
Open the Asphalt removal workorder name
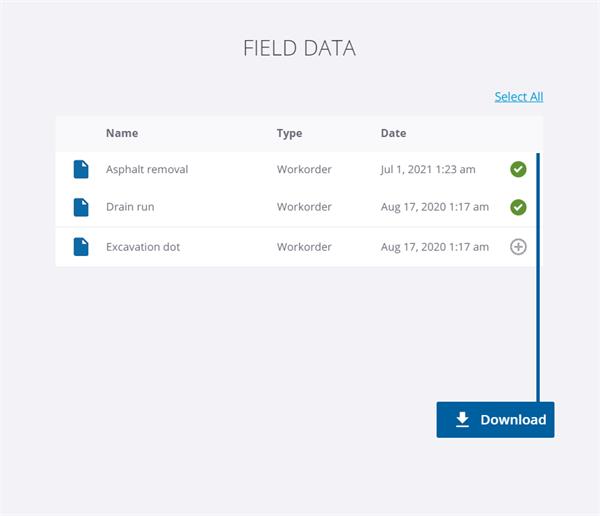tap(147, 169)
